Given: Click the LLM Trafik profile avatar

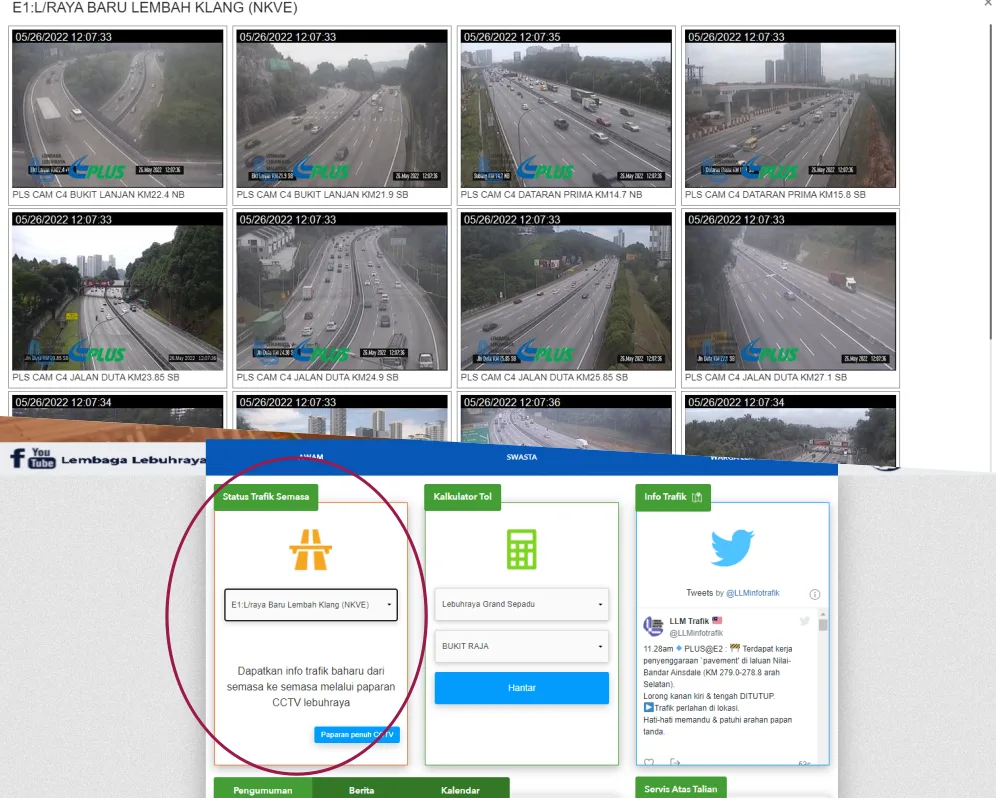Looking at the screenshot, I should [x=653, y=627].
